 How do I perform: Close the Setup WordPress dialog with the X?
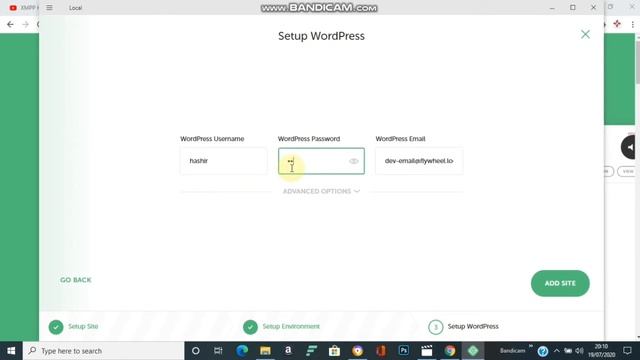[x=585, y=34]
